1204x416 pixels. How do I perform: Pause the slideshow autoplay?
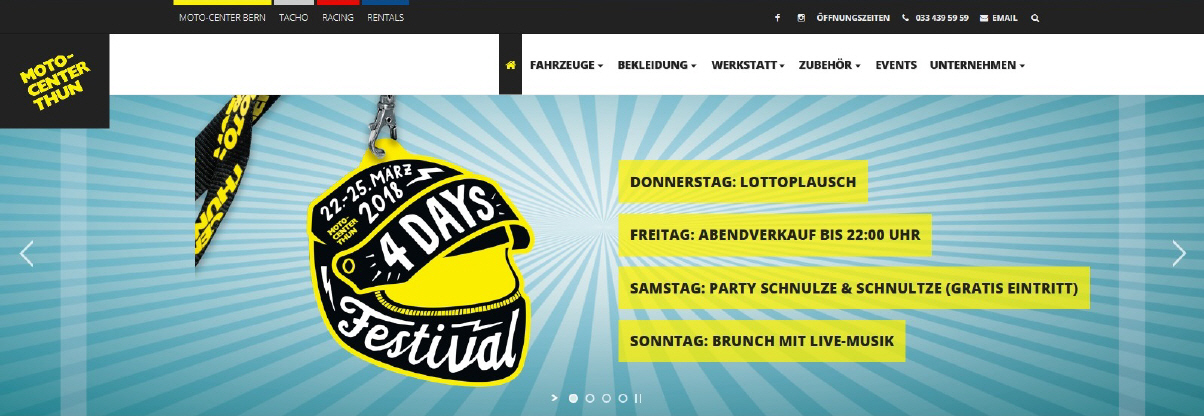(638, 398)
